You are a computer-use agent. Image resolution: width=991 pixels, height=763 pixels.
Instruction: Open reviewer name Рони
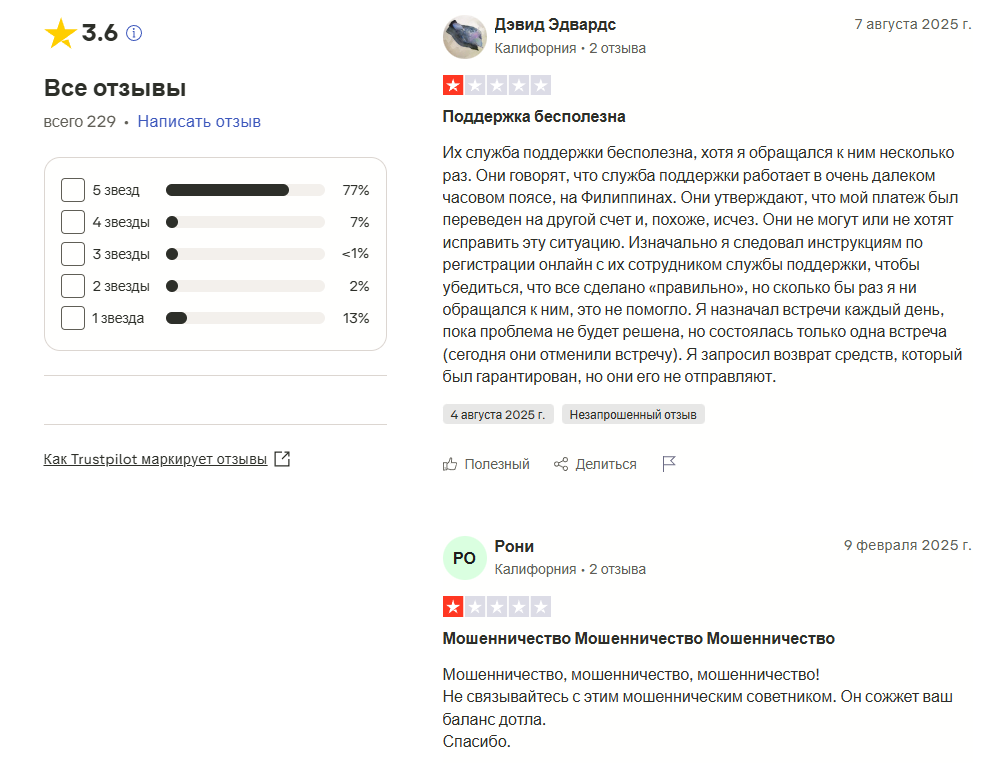(514, 546)
